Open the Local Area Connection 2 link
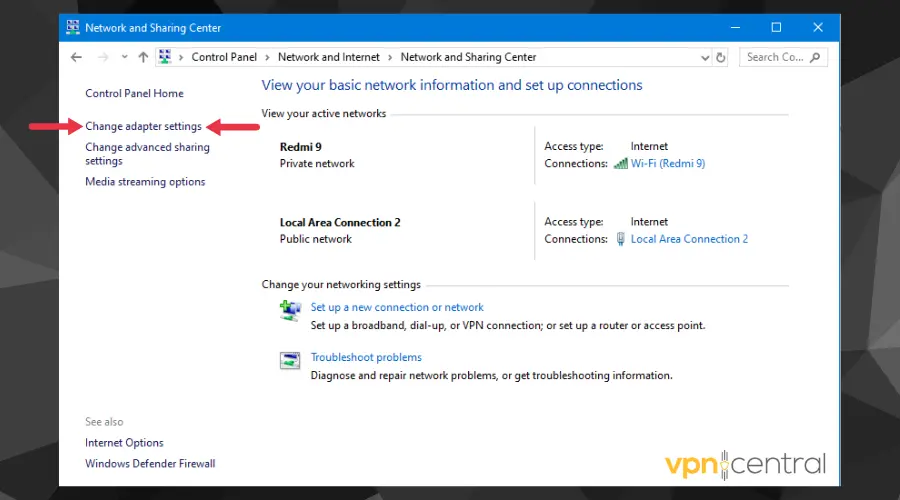The height and width of the screenshot is (500, 900). (689, 239)
